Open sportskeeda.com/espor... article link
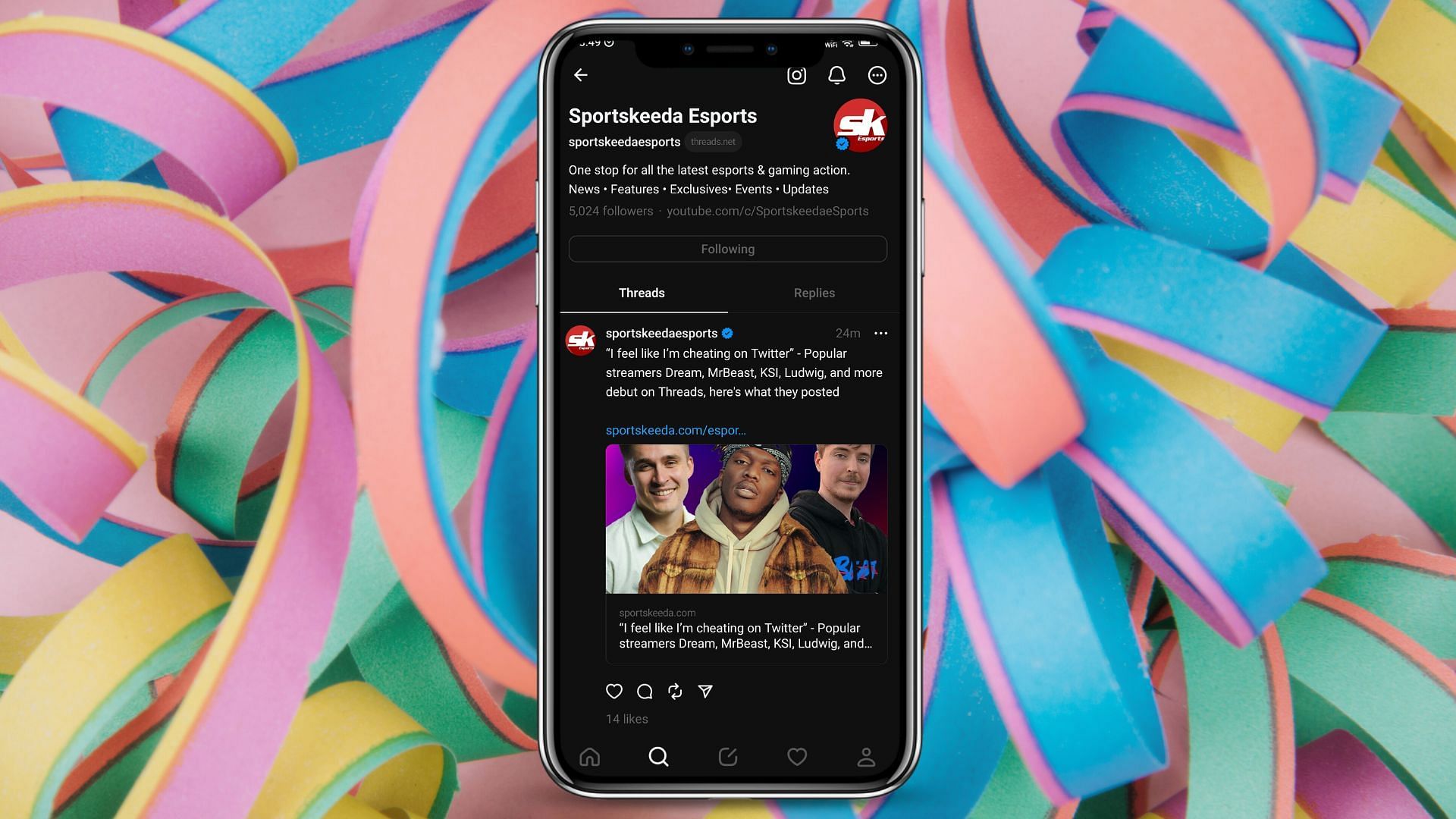Viewport: 1456px width, 819px height. tap(675, 430)
